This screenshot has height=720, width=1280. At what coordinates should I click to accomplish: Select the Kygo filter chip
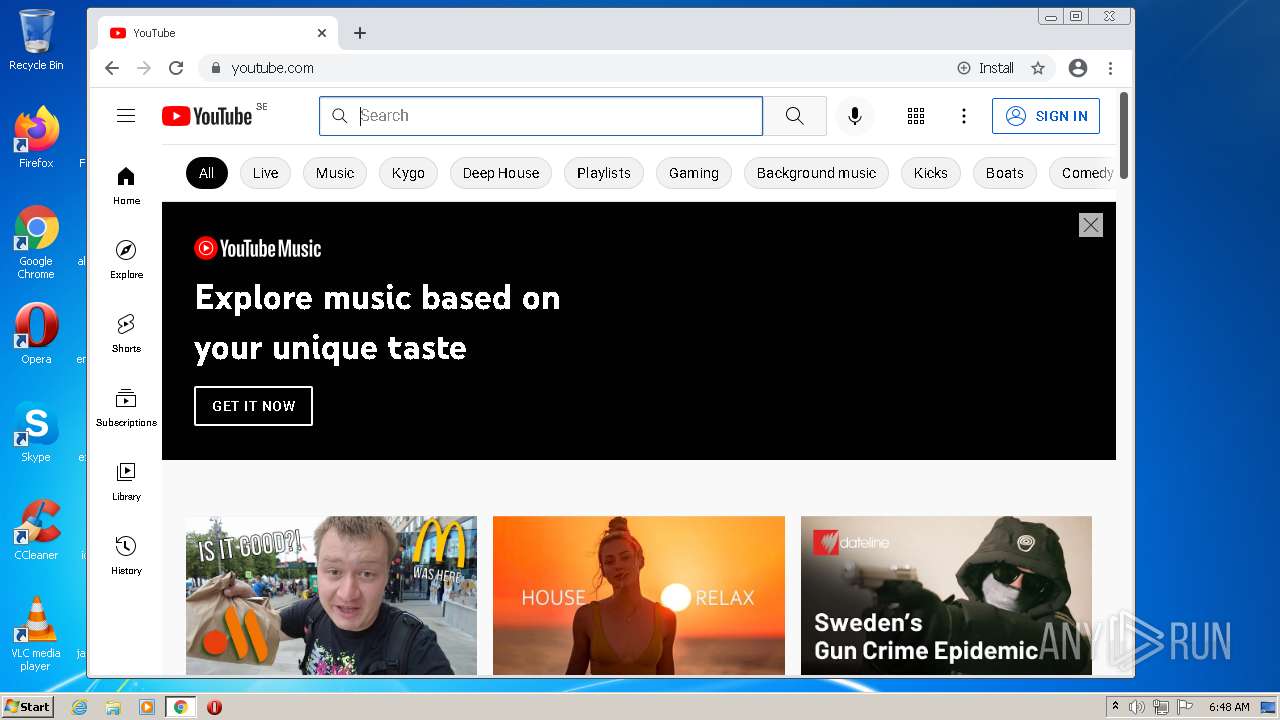[408, 173]
